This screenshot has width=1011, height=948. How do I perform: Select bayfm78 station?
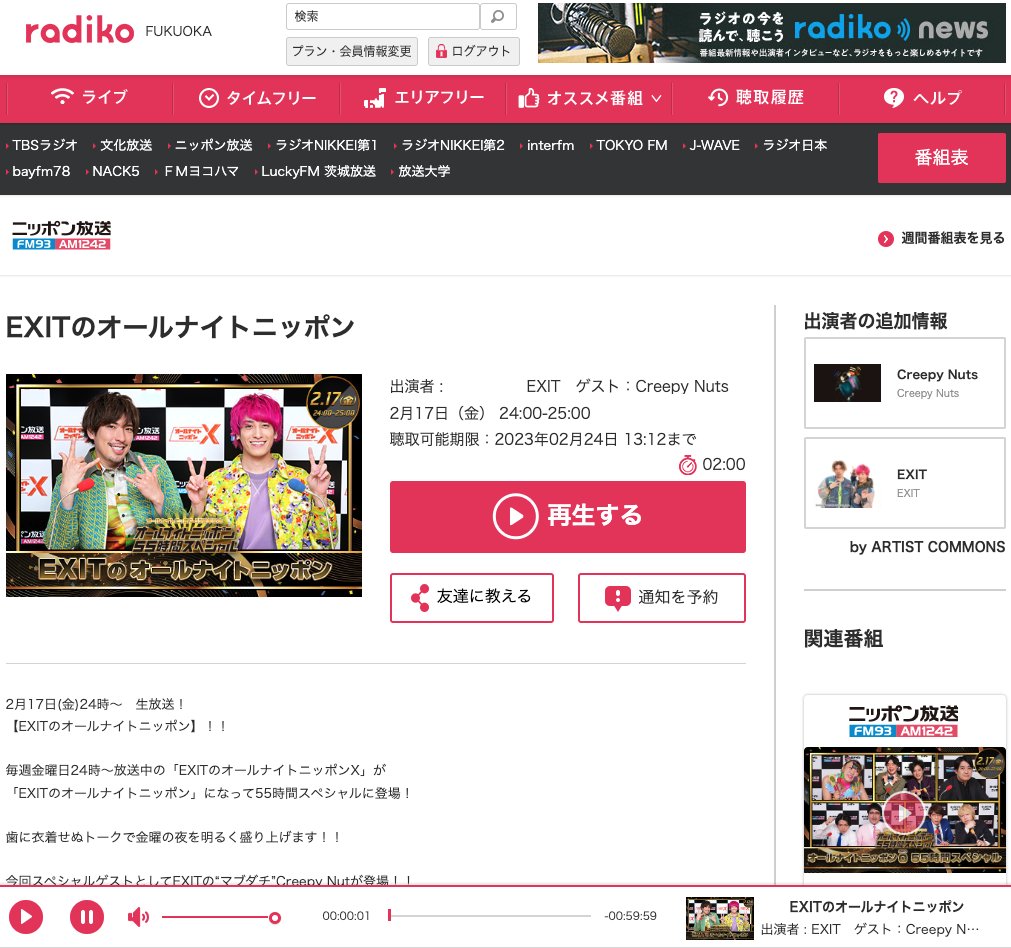(40, 171)
